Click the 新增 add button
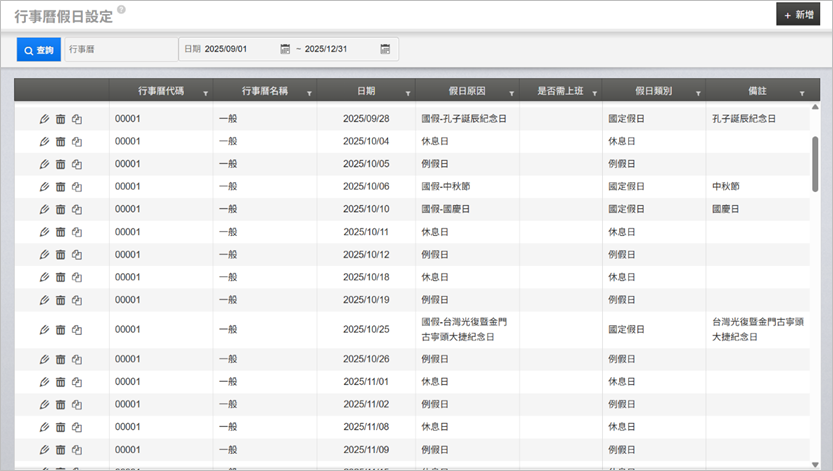Viewport: 833px width, 471px height. [x=798, y=15]
